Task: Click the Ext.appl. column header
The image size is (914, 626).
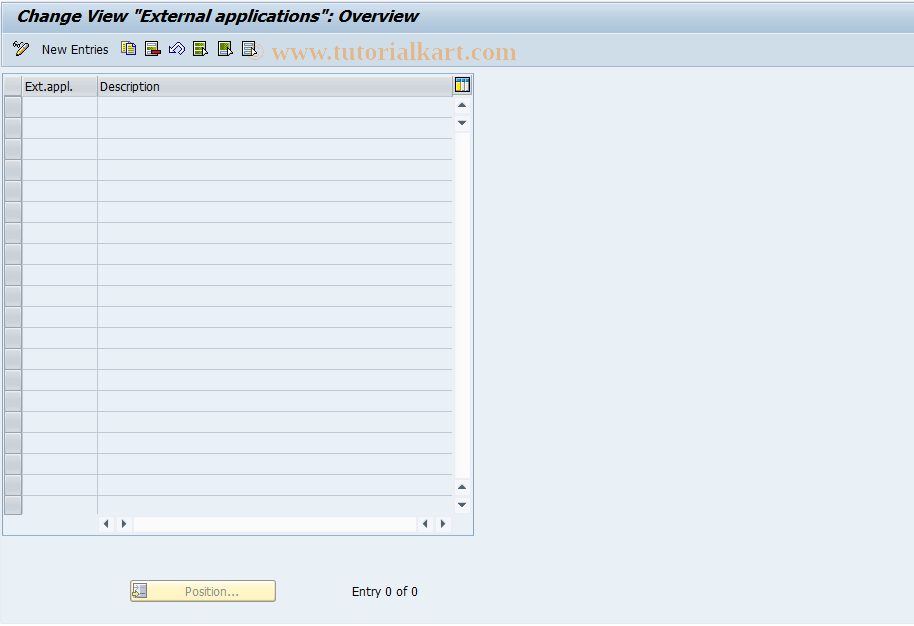Action: (x=59, y=86)
